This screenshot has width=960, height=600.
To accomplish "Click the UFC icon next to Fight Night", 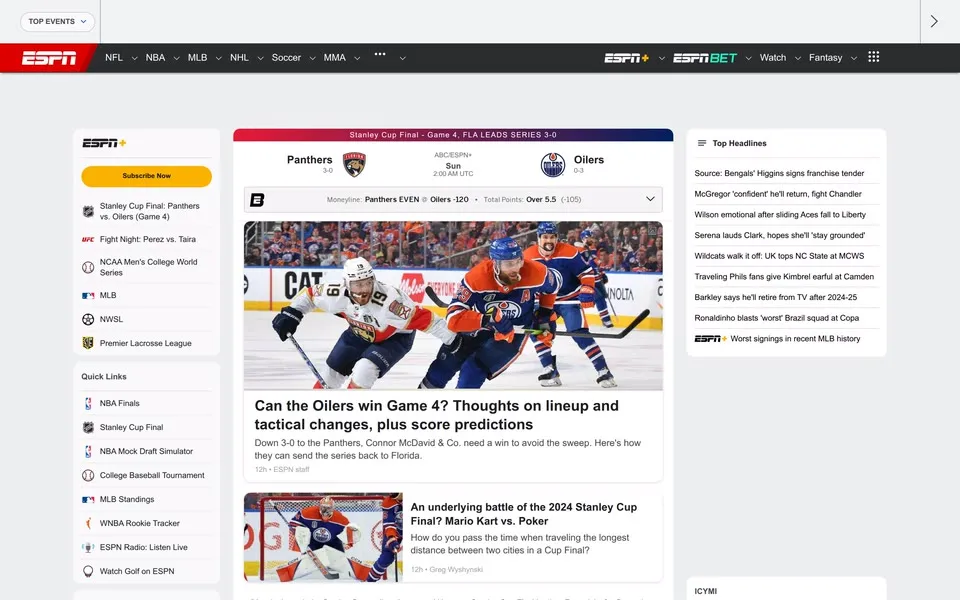I will (x=88, y=239).
